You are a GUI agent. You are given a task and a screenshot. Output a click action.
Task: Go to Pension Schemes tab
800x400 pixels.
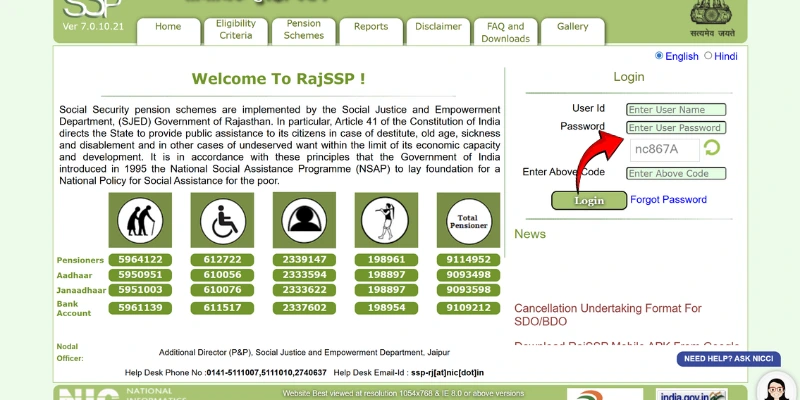304,31
